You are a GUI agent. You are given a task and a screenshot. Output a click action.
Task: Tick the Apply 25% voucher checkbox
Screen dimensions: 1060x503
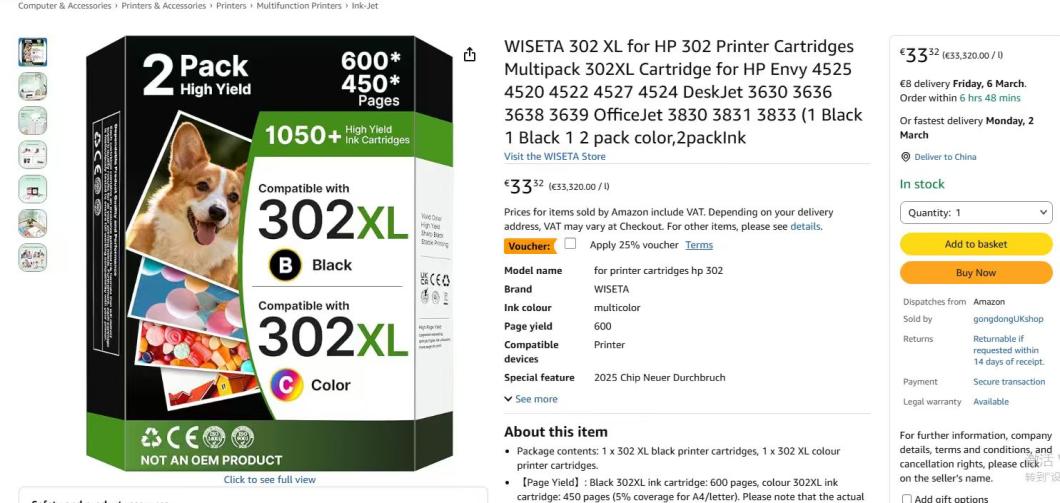(570, 243)
